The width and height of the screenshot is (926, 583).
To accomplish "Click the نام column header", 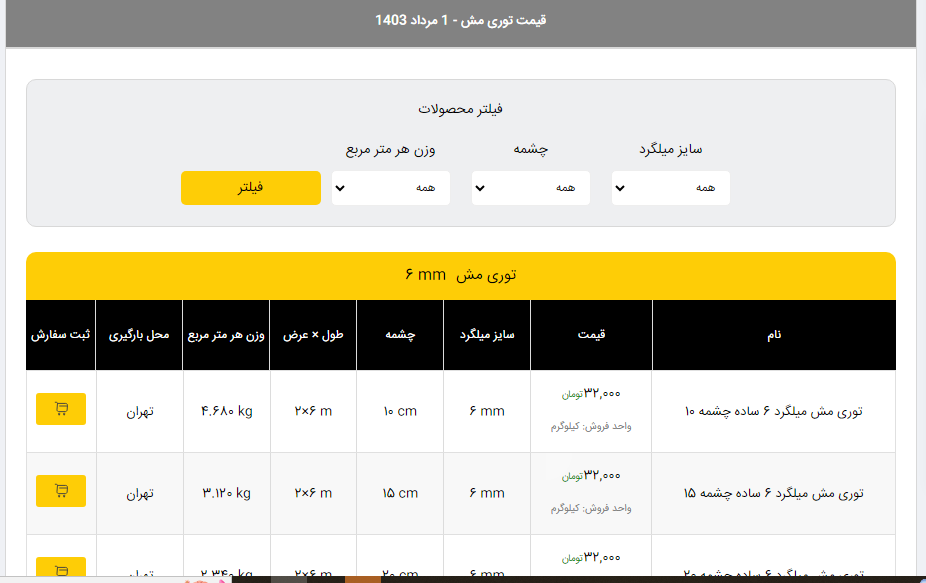I will click(774, 335).
